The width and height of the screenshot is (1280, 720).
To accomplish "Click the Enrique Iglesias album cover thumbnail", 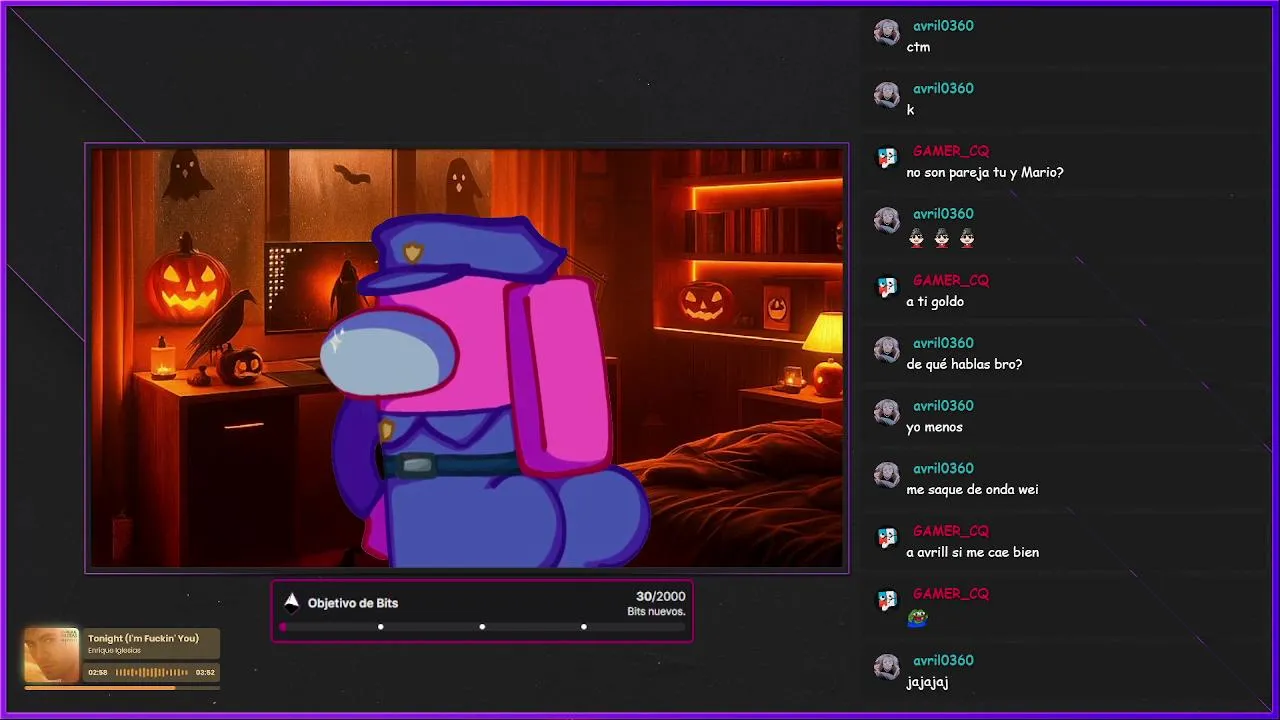I will point(52,655).
